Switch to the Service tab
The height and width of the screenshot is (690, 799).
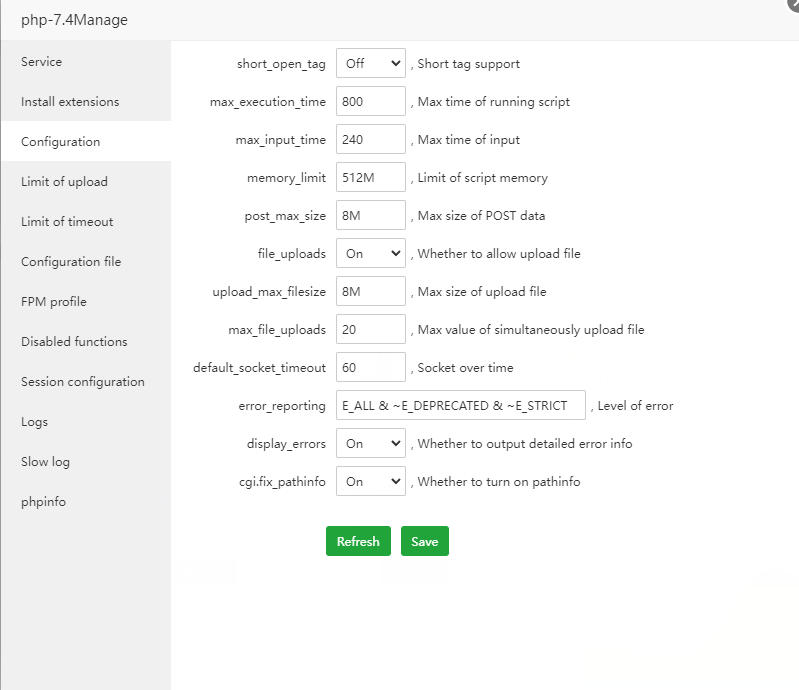click(42, 62)
